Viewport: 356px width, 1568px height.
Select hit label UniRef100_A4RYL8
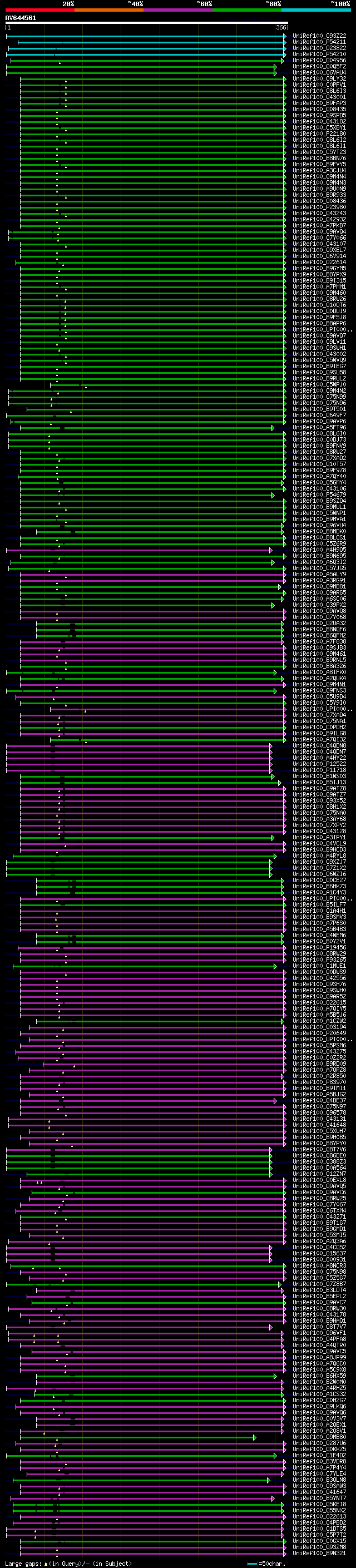click(x=319, y=855)
